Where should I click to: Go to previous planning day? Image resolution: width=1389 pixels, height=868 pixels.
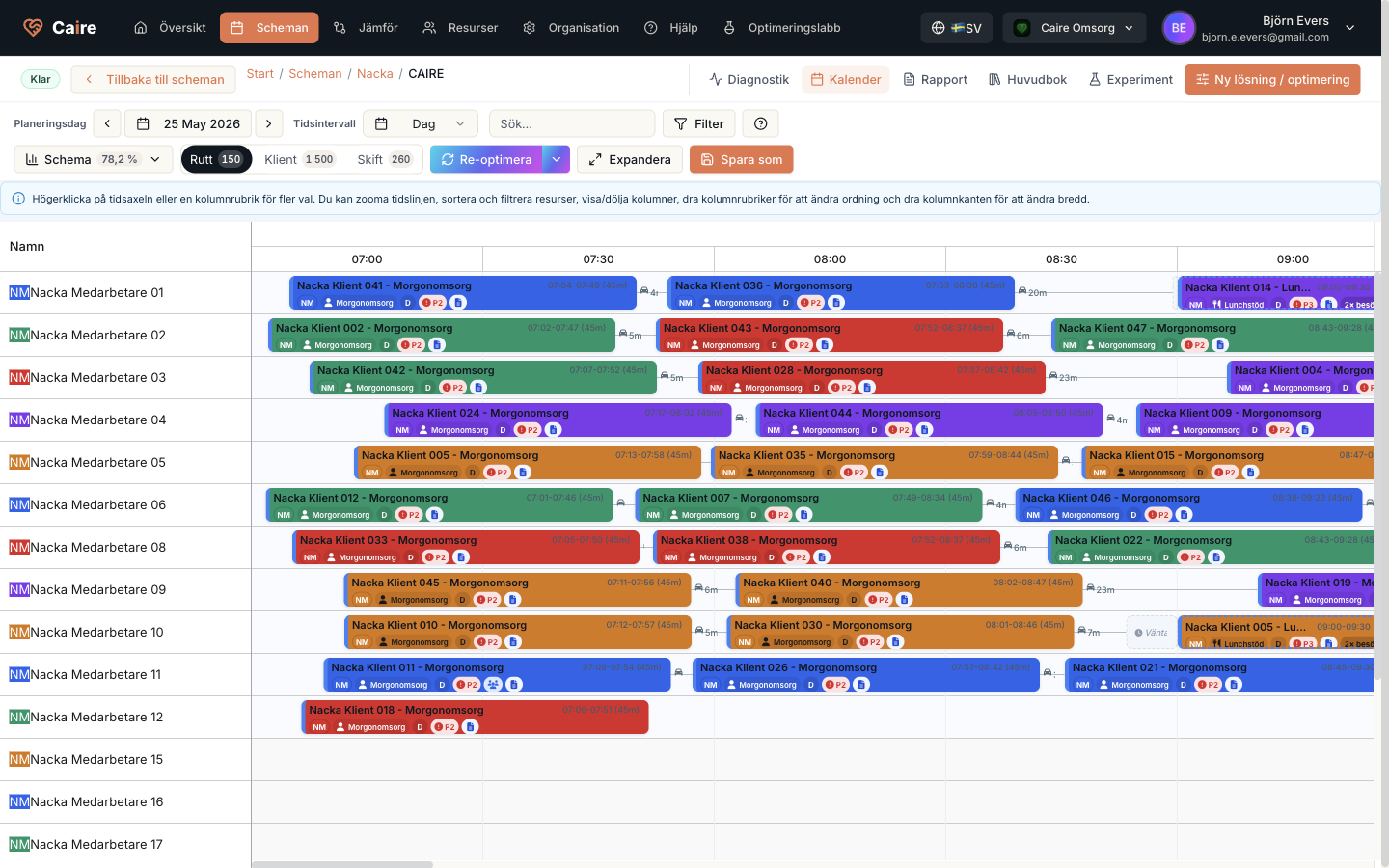point(107,123)
